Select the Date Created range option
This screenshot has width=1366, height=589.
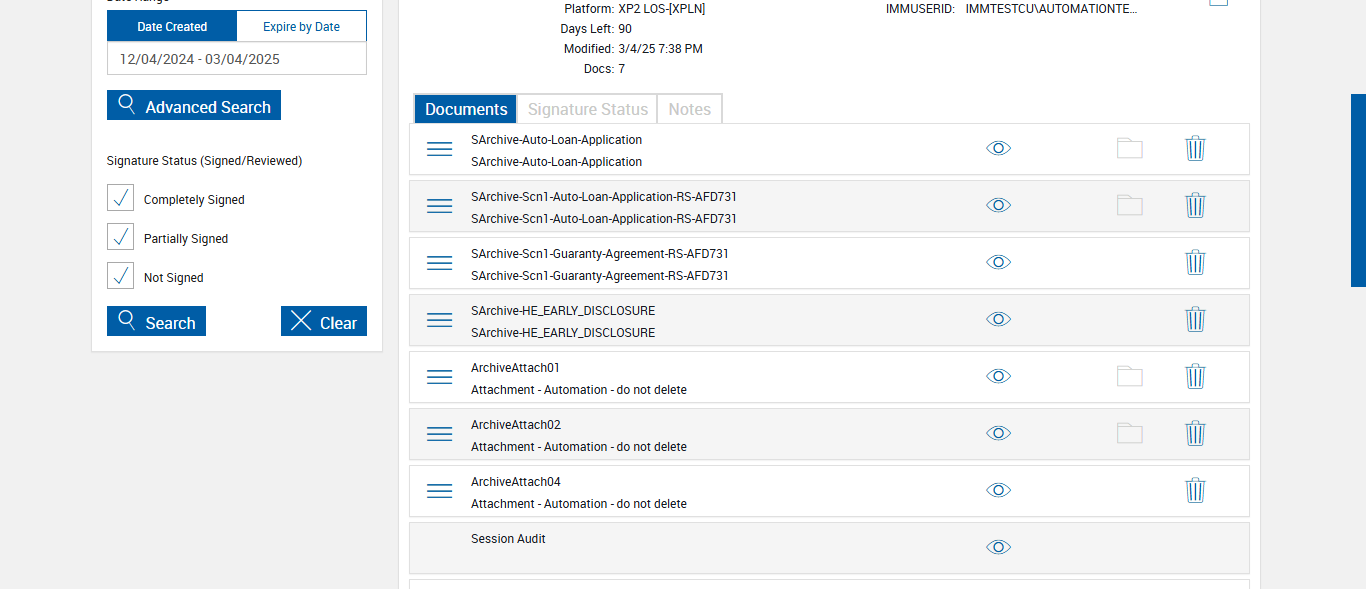point(172,26)
